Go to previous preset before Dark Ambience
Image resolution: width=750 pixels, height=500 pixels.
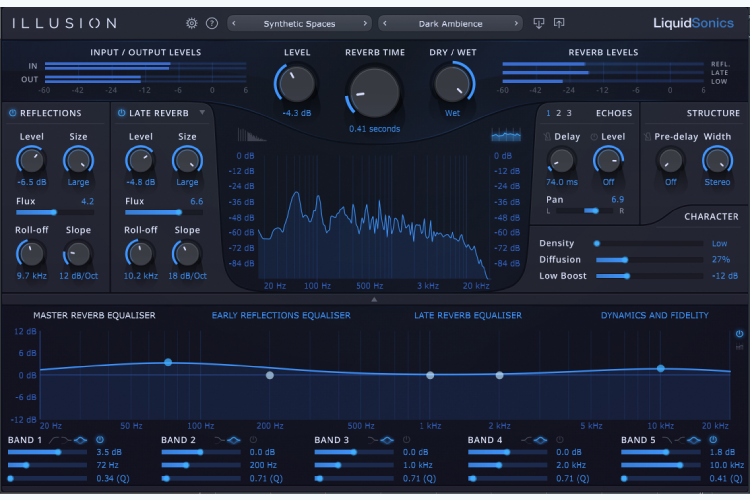[385, 23]
